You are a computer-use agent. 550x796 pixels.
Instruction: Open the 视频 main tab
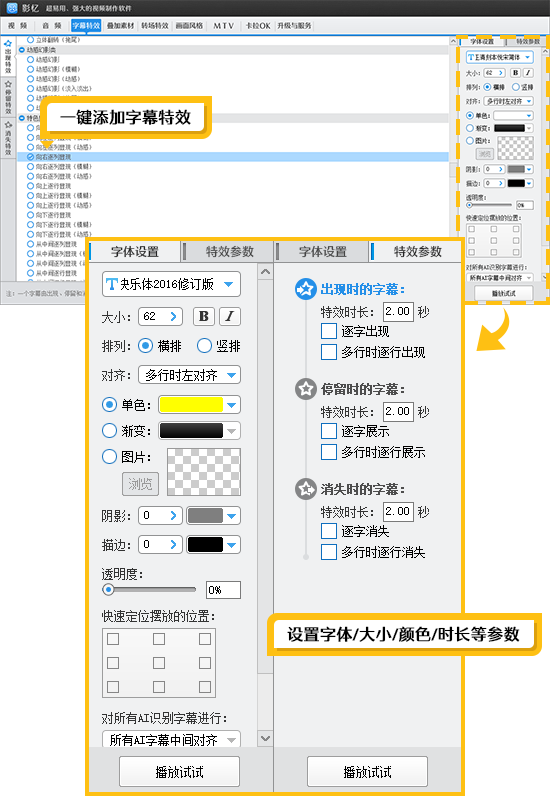click(18, 25)
